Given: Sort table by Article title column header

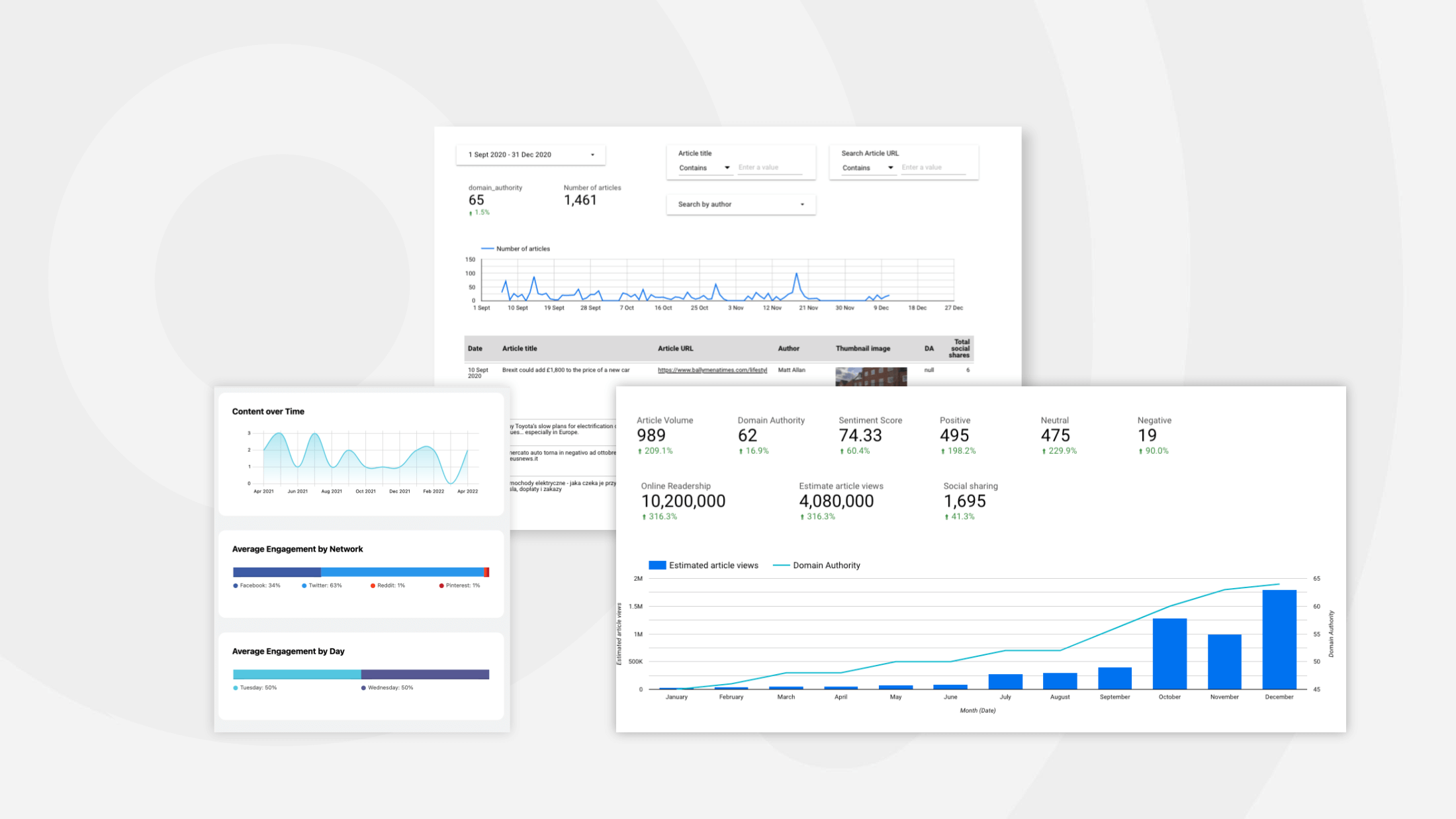Looking at the screenshot, I should coord(520,349).
